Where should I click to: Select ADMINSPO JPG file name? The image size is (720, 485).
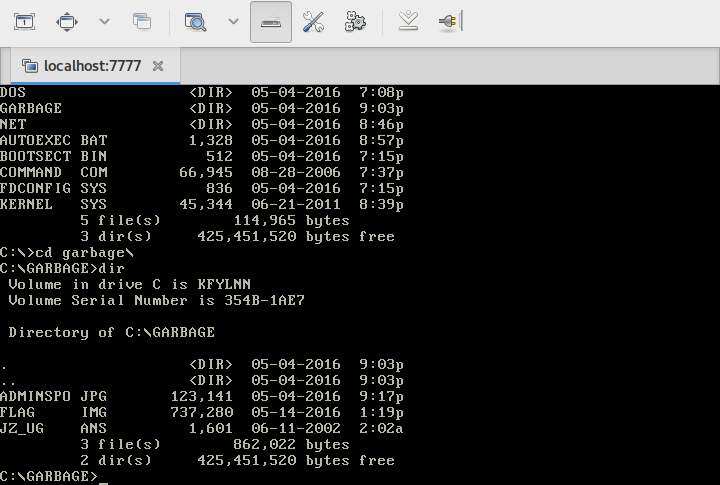(x=54, y=396)
